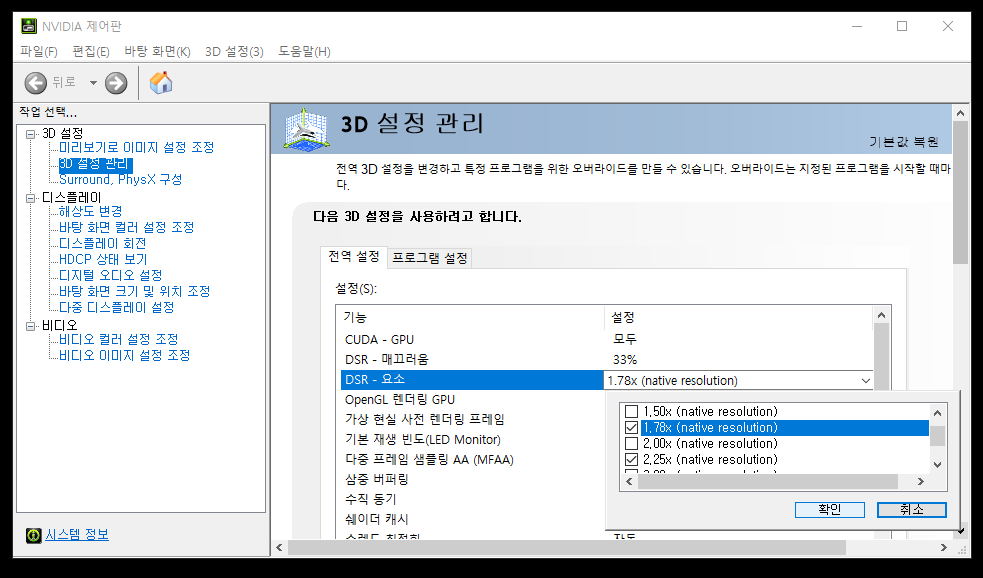Screen dimensions: 983x578
Task: Collapse the 디스플레이 tree node
Action: pyautogui.click(x=30, y=198)
